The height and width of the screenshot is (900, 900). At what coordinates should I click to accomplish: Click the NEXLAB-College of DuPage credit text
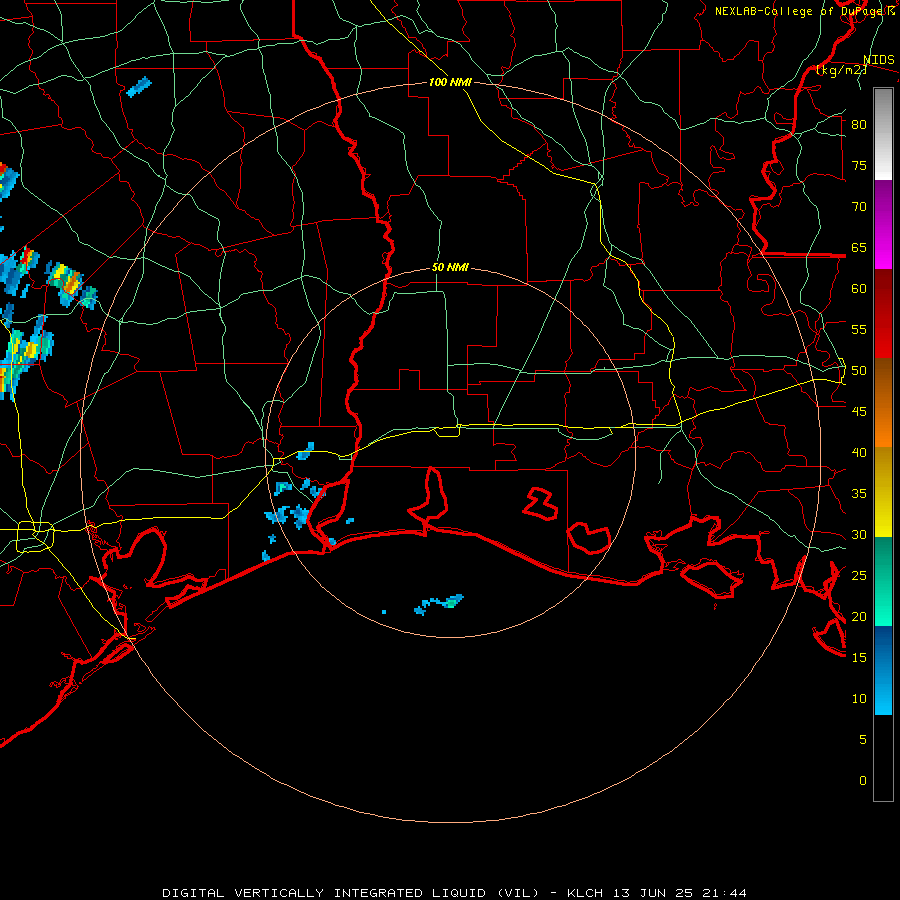point(804,11)
